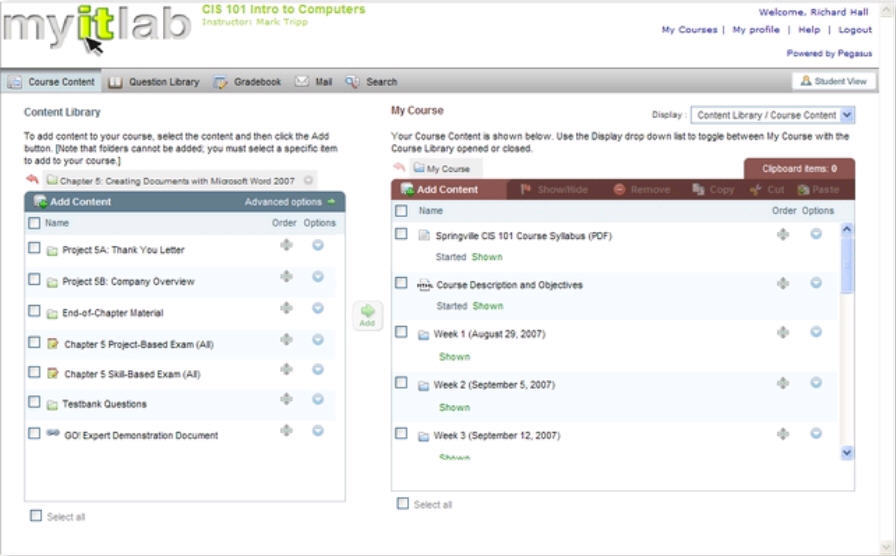The width and height of the screenshot is (896, 556).
Task: Click the Chapter 5 Project-Based Exam icon
Action: coord(53,343)
